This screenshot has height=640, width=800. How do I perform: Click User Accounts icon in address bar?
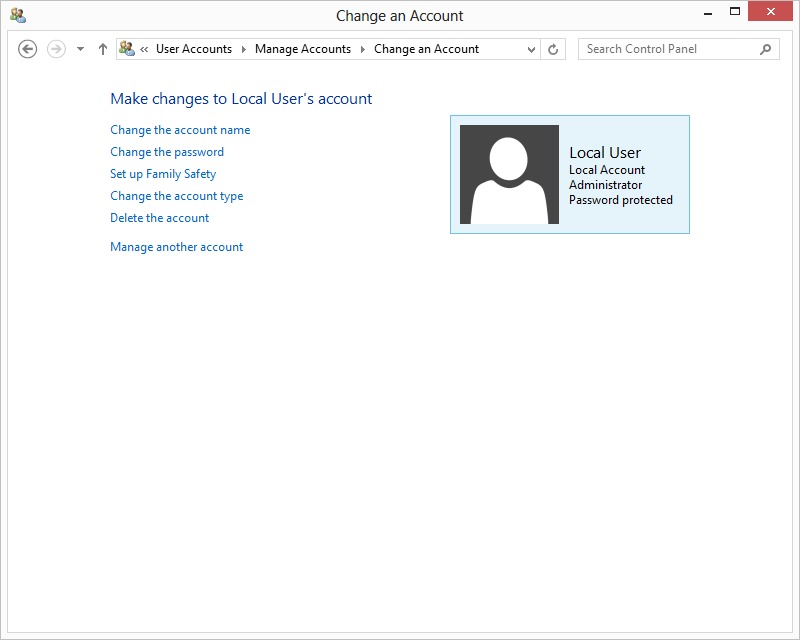(127, 49)
